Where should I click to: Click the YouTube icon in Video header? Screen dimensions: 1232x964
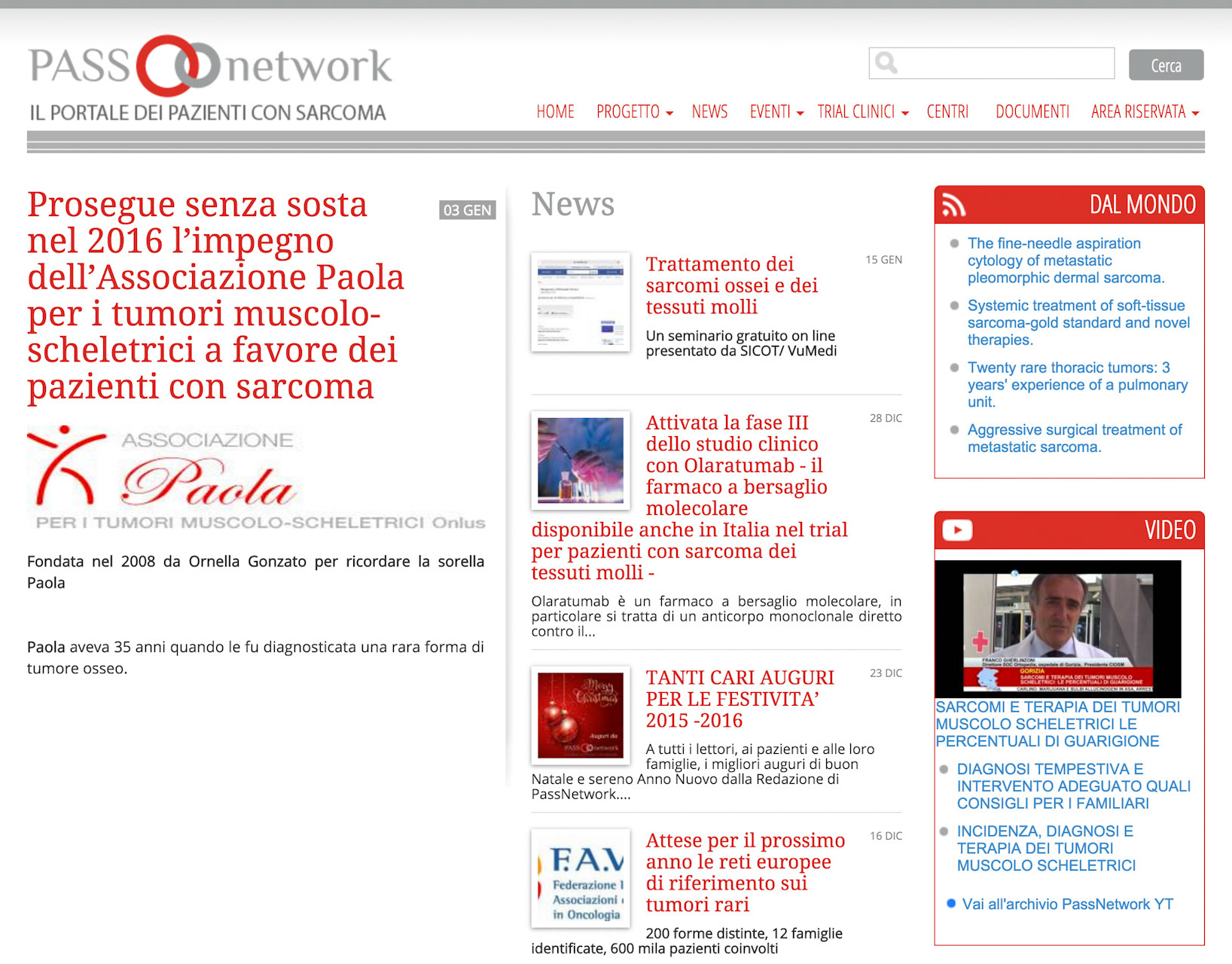pos(957,530)
